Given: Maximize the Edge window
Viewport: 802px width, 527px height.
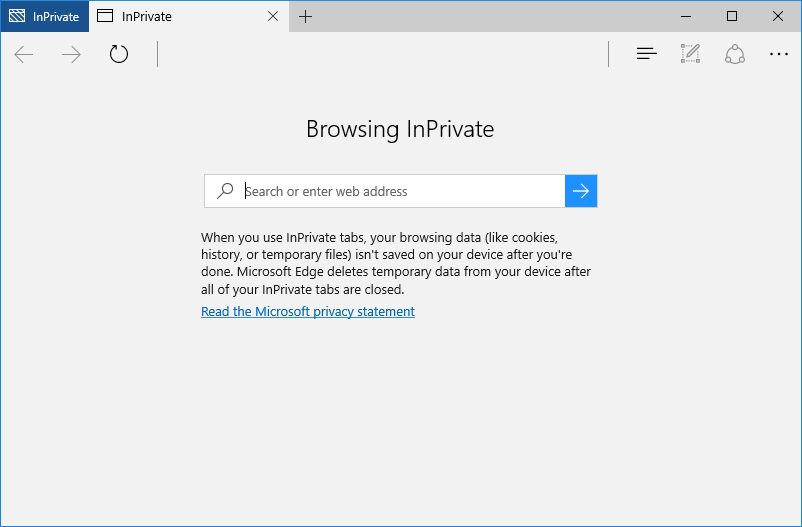Looking at the screenshot, I should pos(732,16).
